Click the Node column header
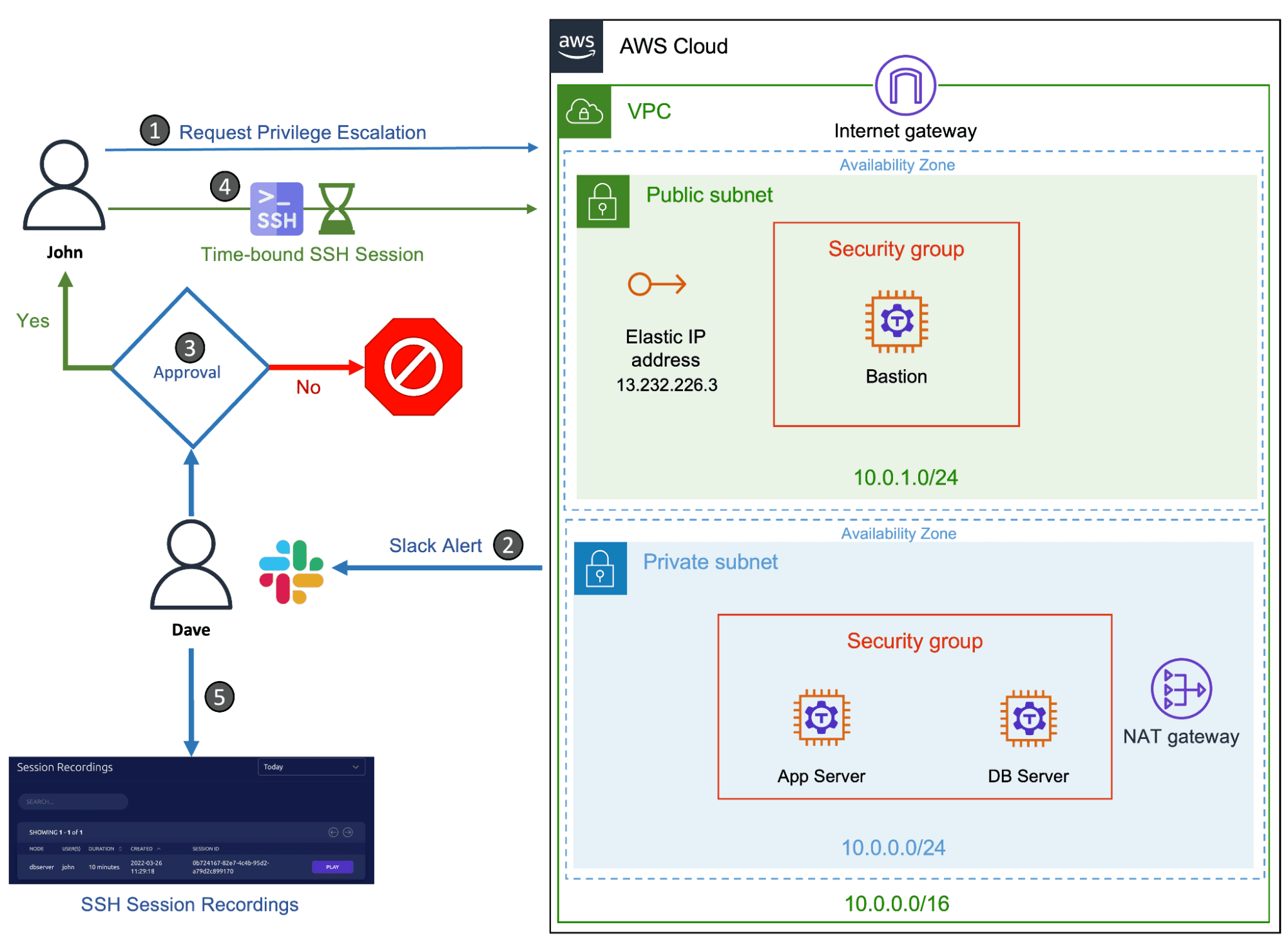This screenshot has height=940, width=1288. 36,849
